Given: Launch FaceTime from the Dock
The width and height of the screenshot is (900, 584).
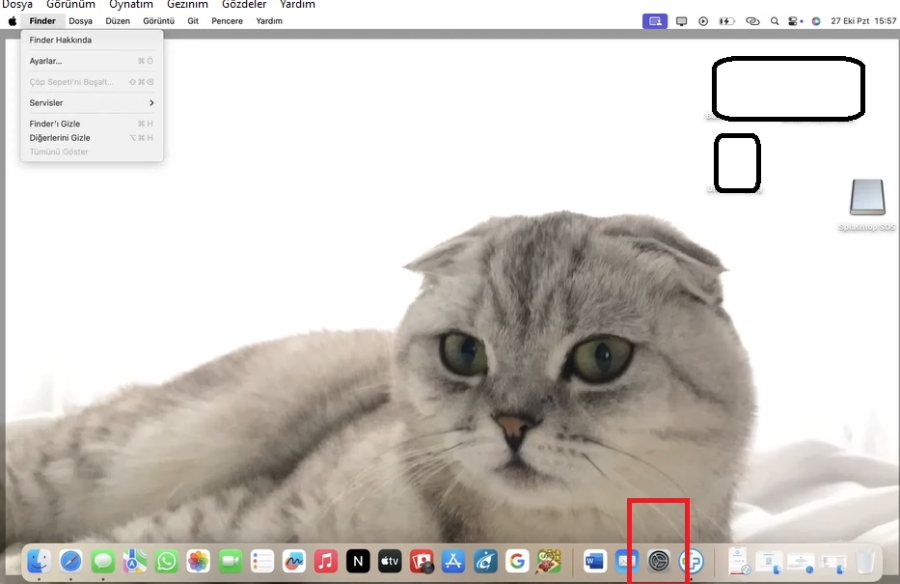Looking at the screenshot, I should click(230, 561).
